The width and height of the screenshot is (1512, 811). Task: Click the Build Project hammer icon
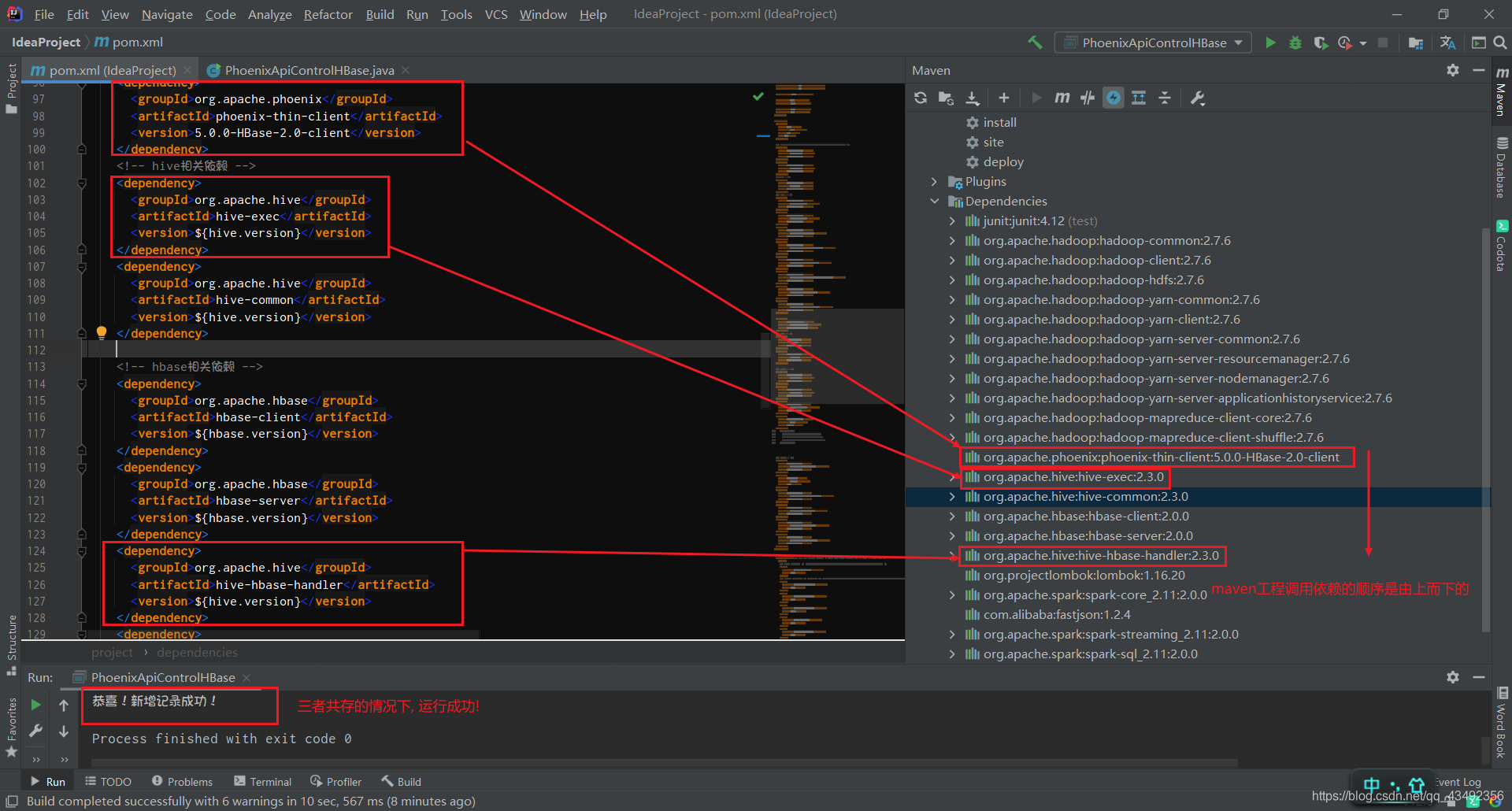click(x=1035, y=43)
